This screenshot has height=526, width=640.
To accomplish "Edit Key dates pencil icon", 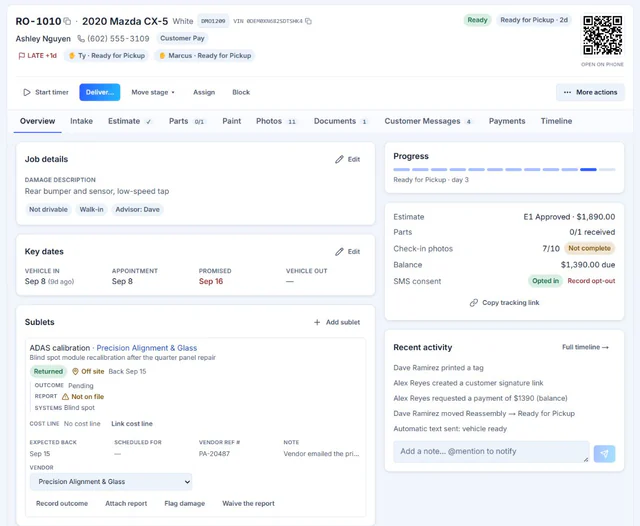I will point(339,251).
